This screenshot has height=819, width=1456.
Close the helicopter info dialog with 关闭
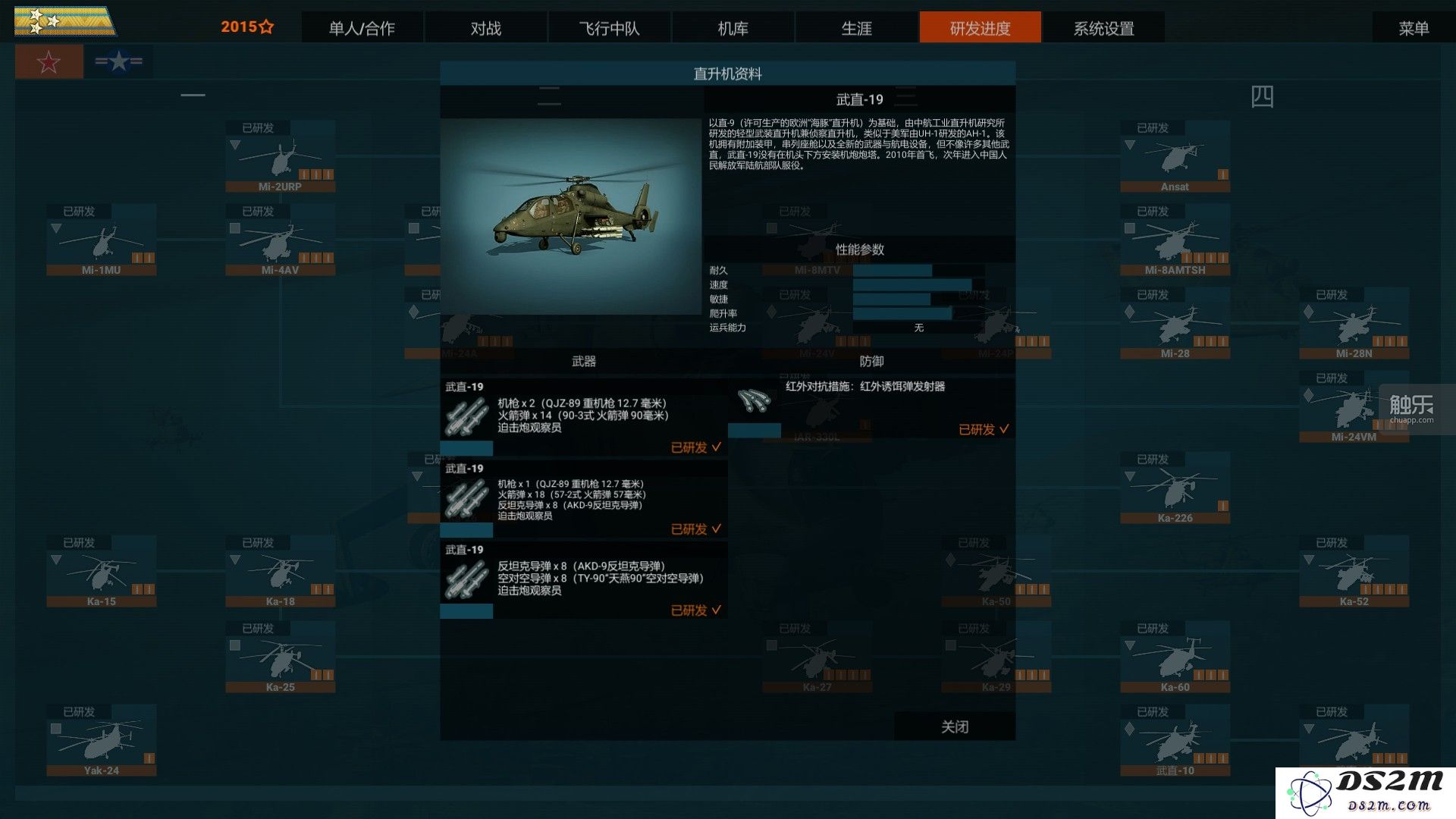point(955,726)
